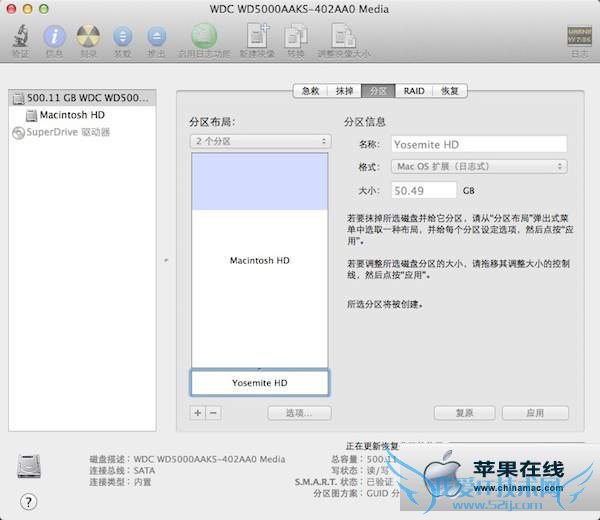Switch to the Restore (恢复) tab
The width and height of the screenshot is (600, 520).
(450, 91)
